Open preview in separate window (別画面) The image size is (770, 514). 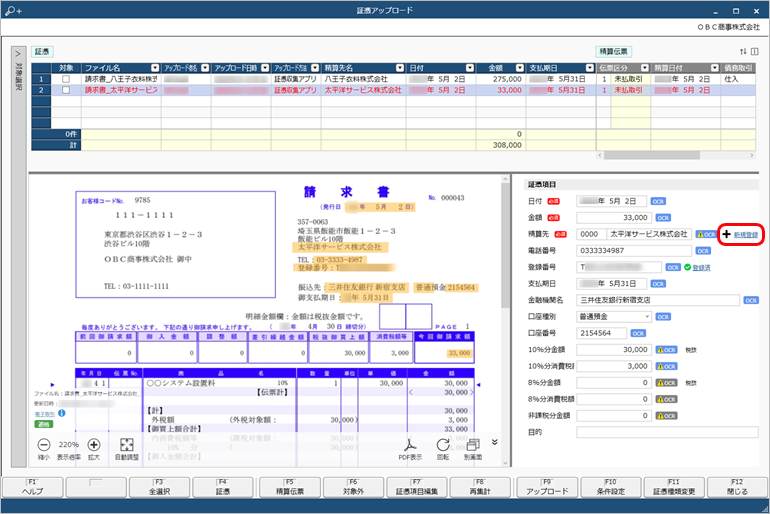[473, 445]
